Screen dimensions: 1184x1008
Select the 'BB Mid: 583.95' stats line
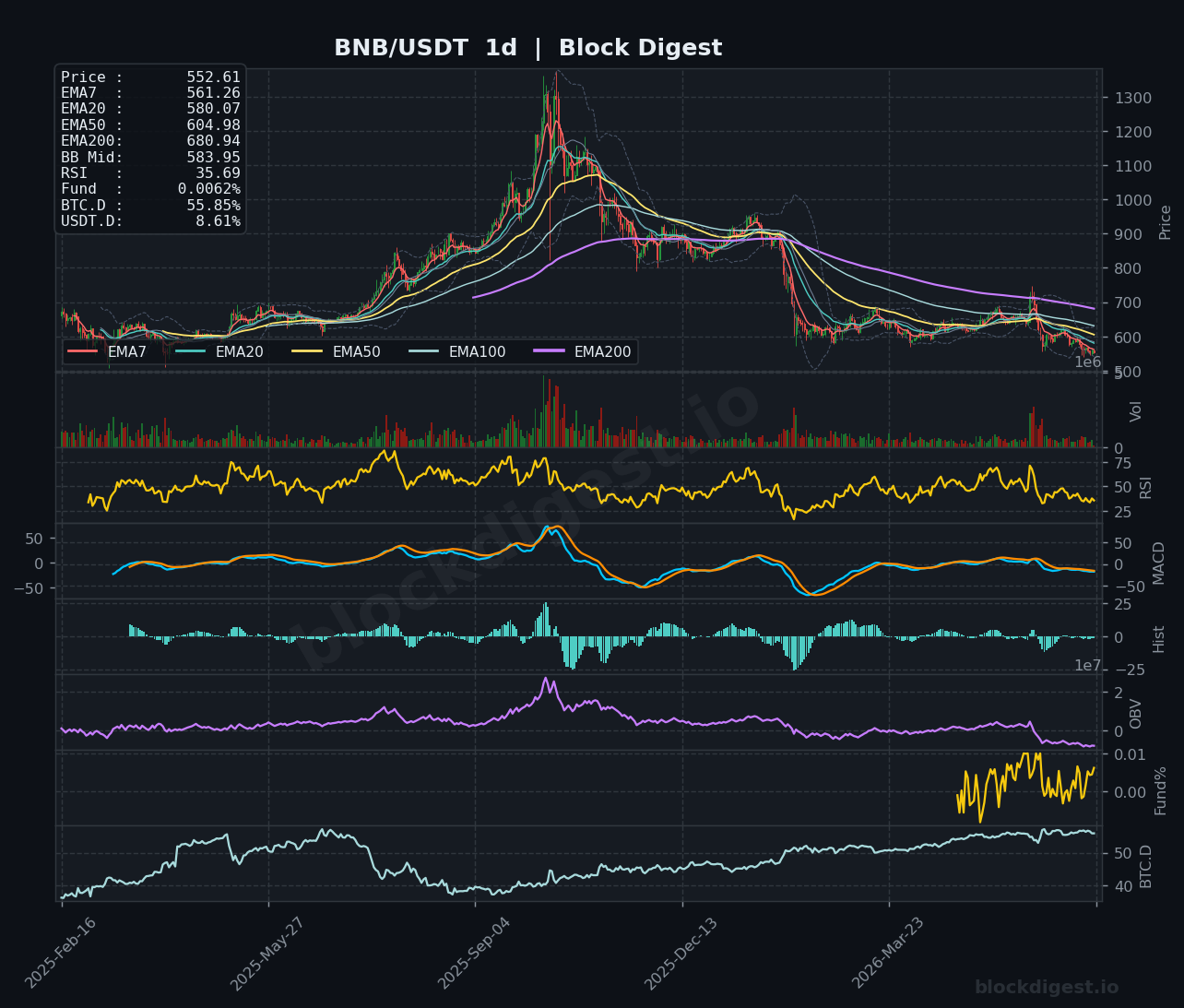(x=150, y=158)
